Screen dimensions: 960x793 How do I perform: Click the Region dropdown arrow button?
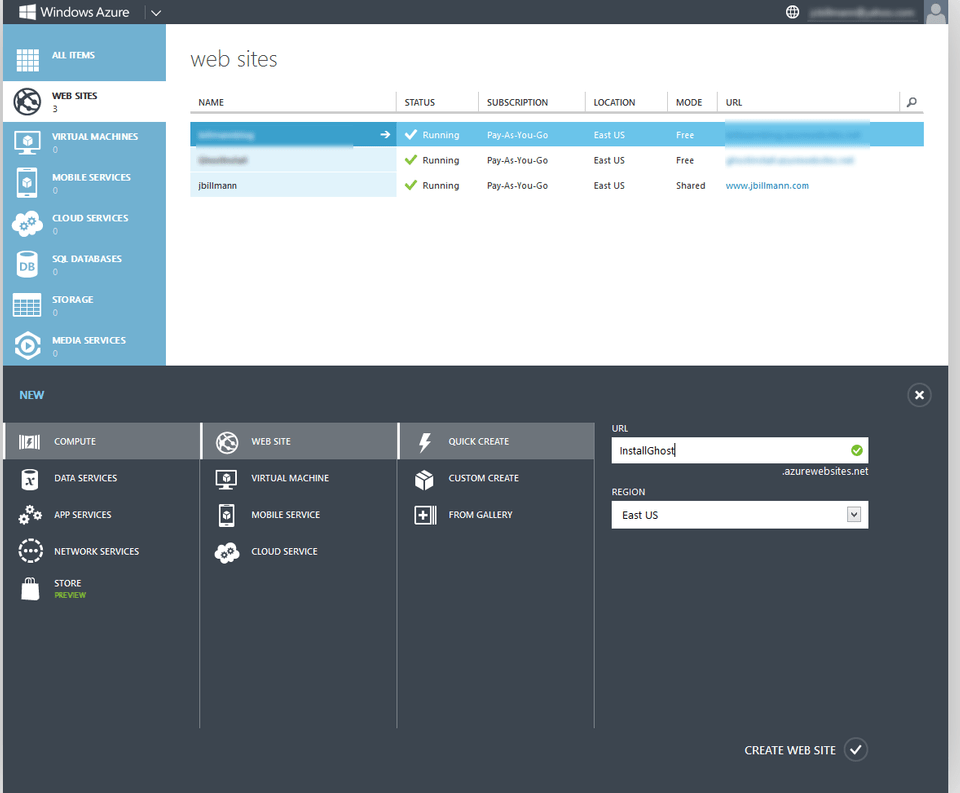click(x=853, y=514)
